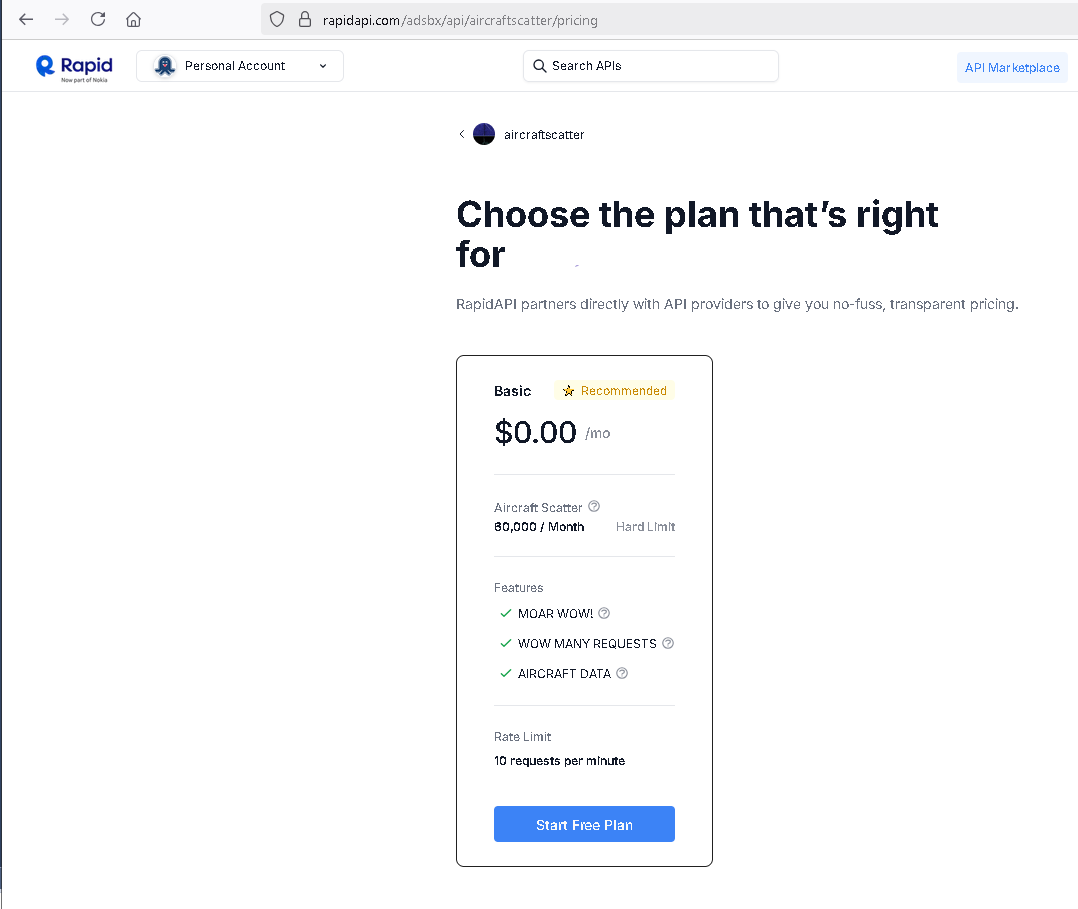Screen dimensions: 1078x909
Task: Click the padlock site security icon
Action: [x=305, y=19]
